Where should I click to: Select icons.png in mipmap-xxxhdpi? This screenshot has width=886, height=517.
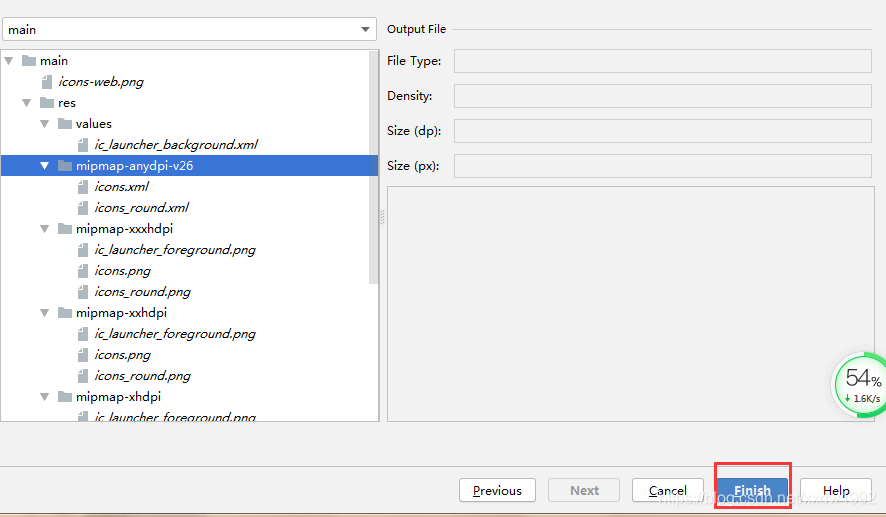122,271
